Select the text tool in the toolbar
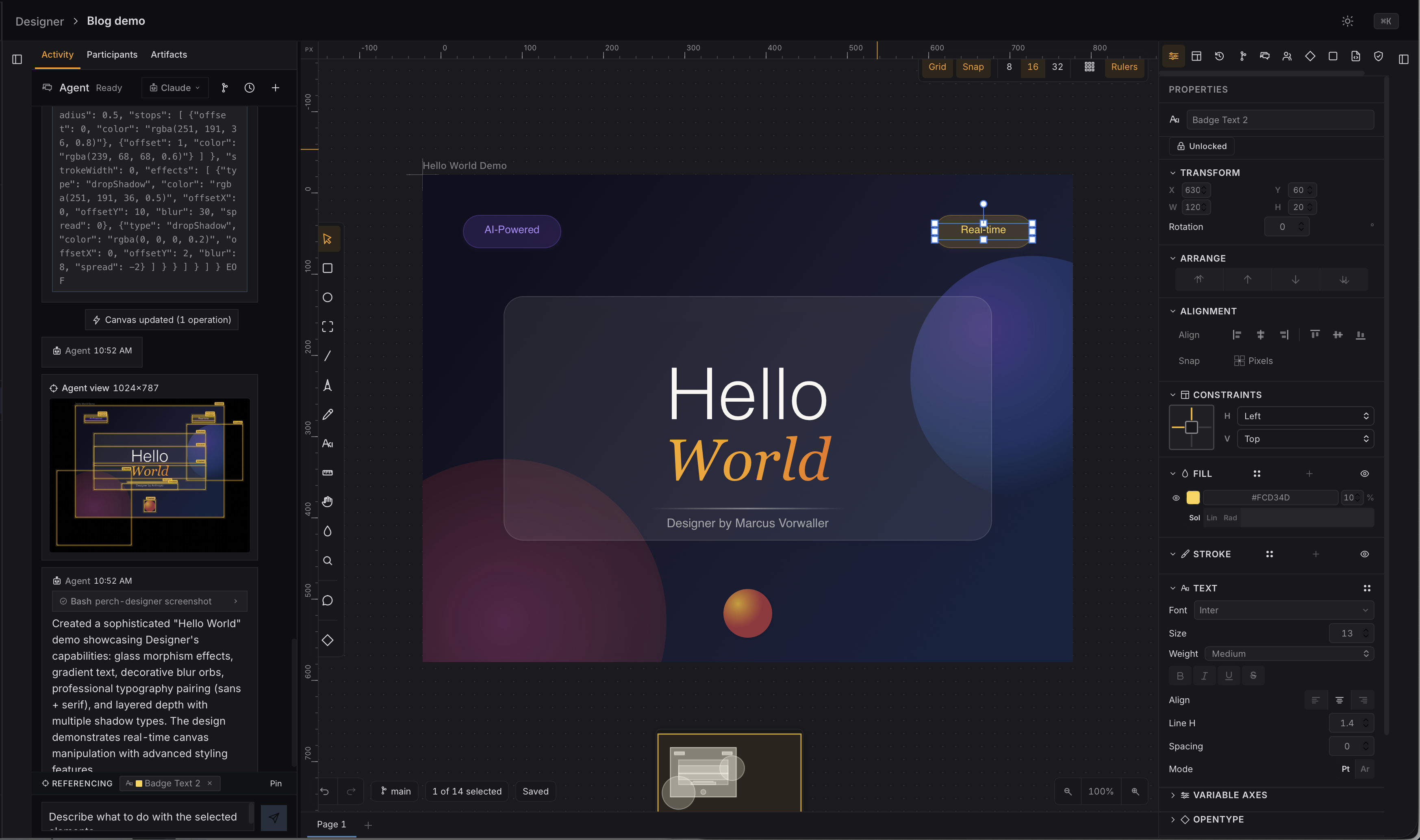Screen dimensions: 1420x840 point(327,444)
